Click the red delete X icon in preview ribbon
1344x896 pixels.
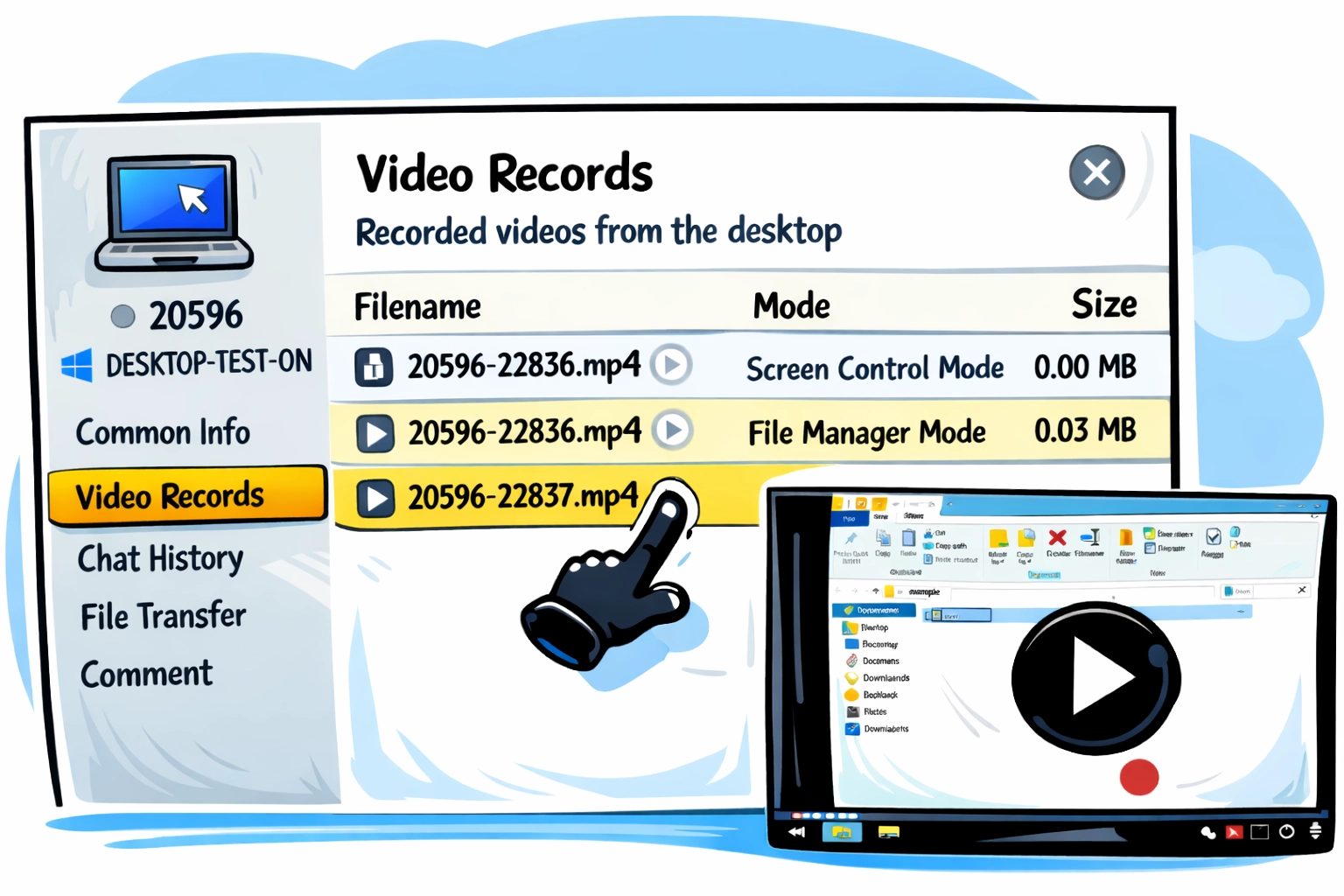[1057, 538]
